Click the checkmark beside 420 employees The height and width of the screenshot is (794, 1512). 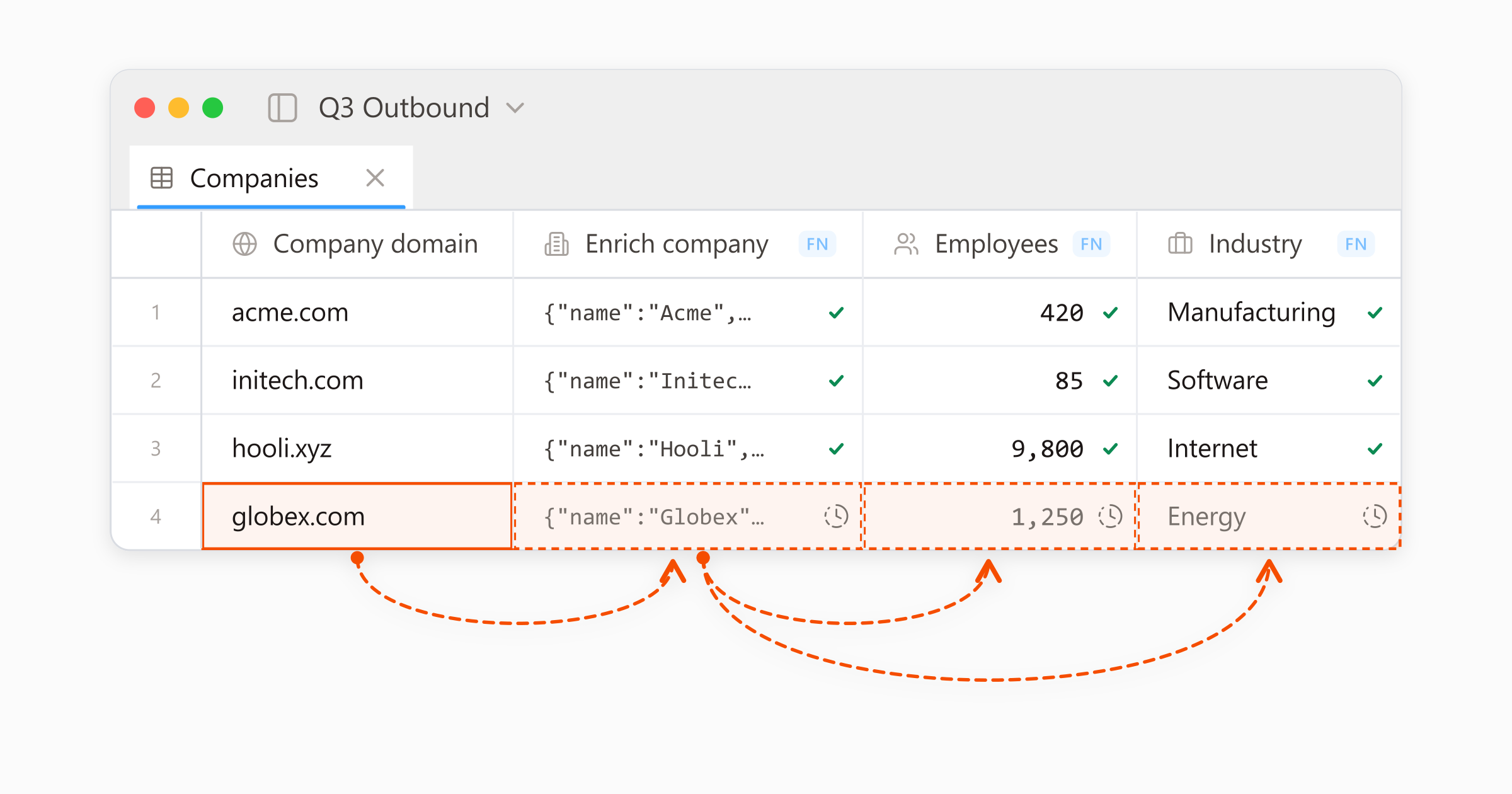coord(1111,313)
